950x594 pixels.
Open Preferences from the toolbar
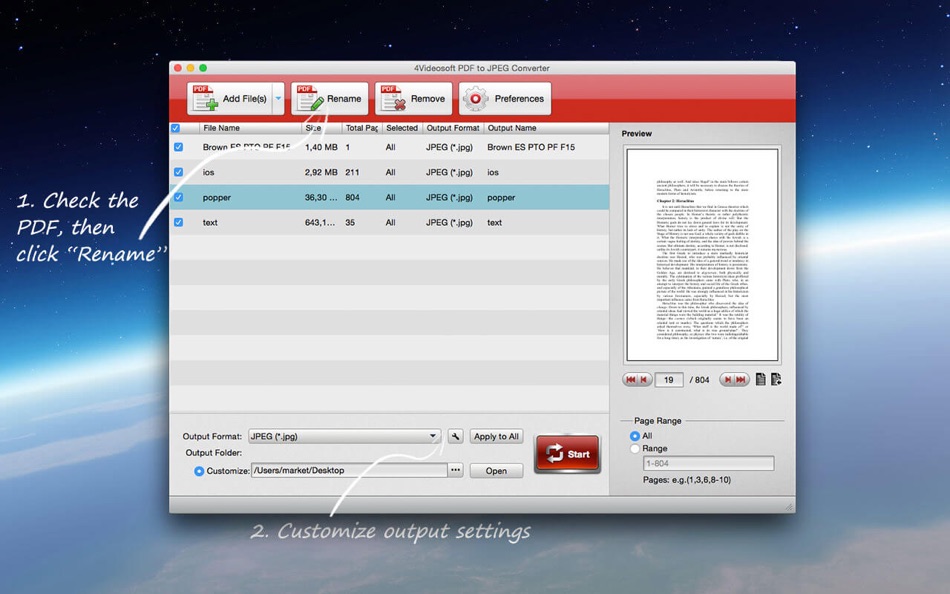(x=505, y=99)
